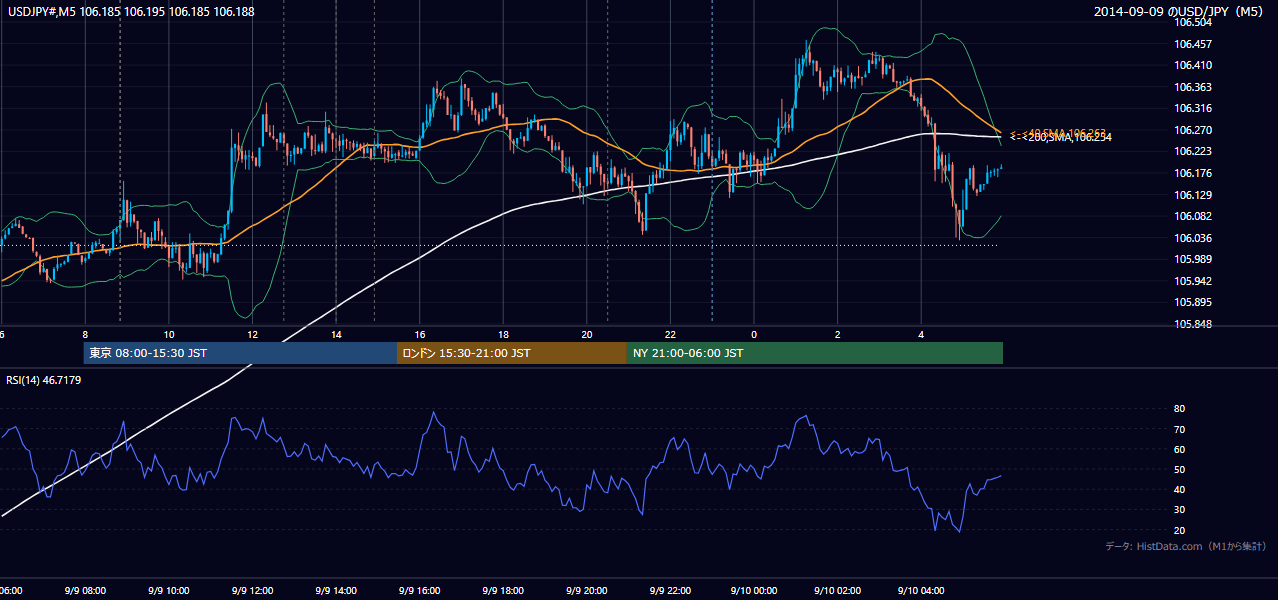Click hour tick 14 under price chart

(337, 335)
